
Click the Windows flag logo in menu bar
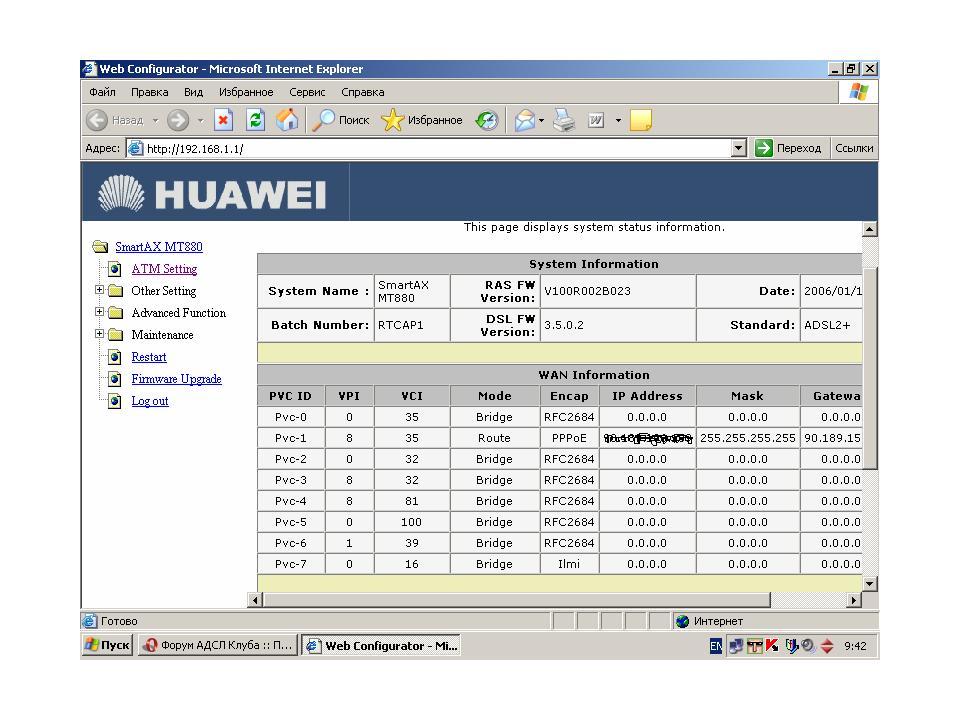click(858, 92)
